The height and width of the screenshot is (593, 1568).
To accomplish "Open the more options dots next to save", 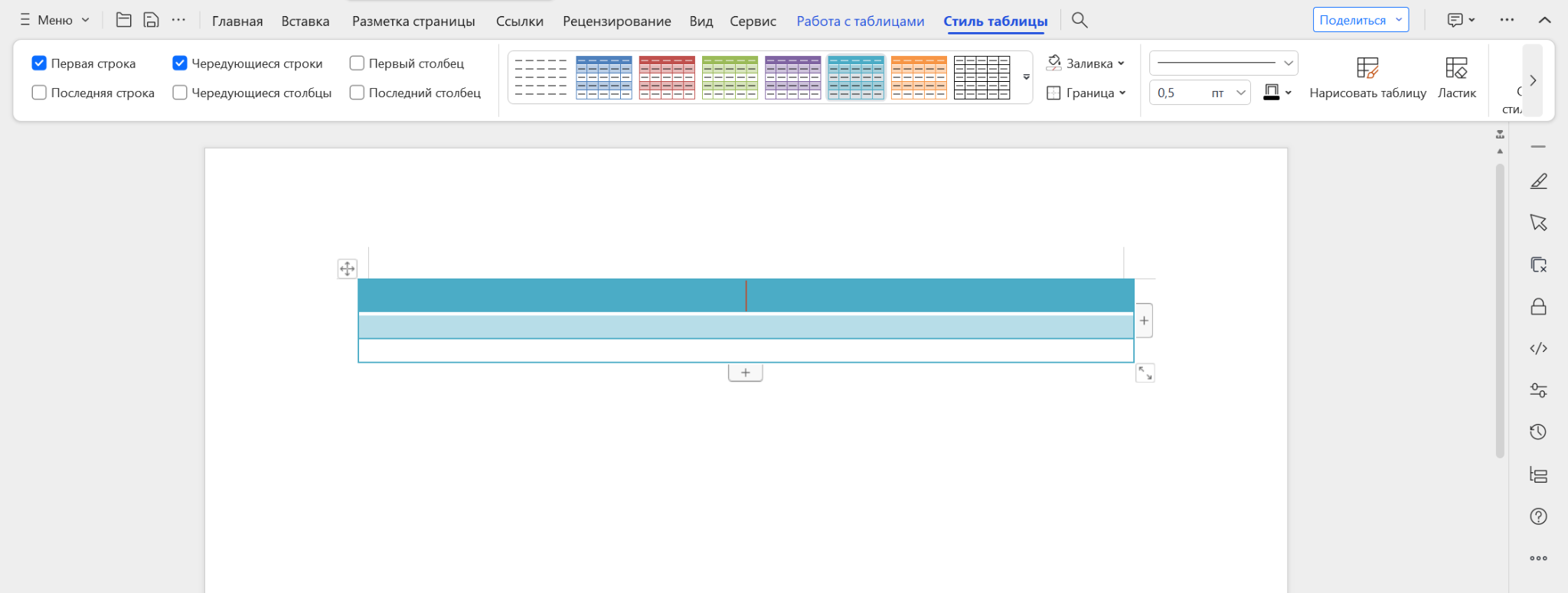I will [178, 20].
